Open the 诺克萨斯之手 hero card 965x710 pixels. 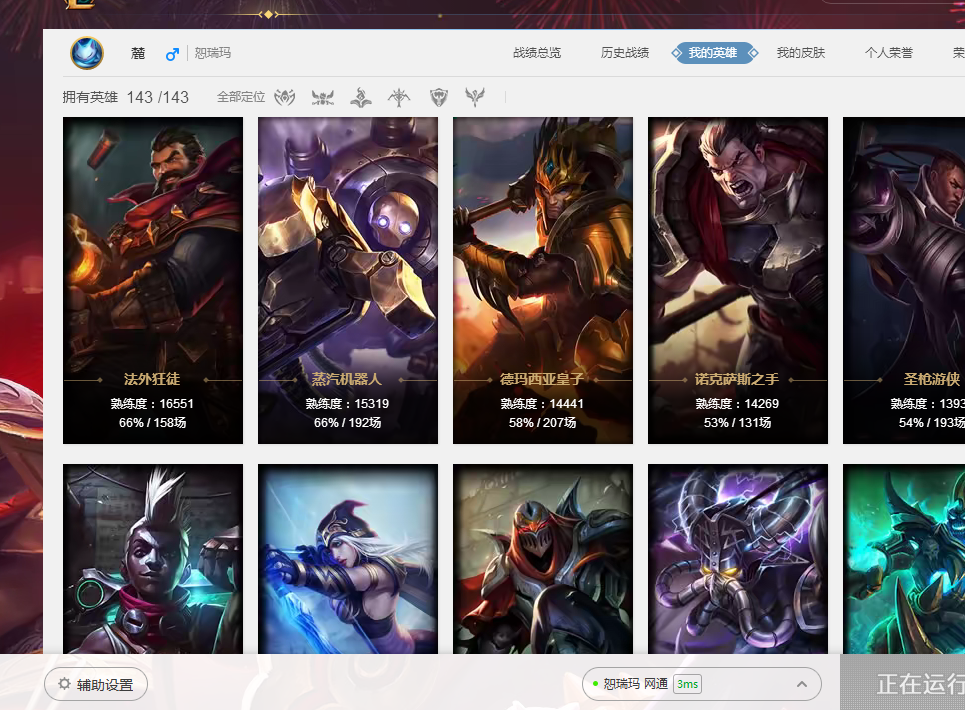738,280
